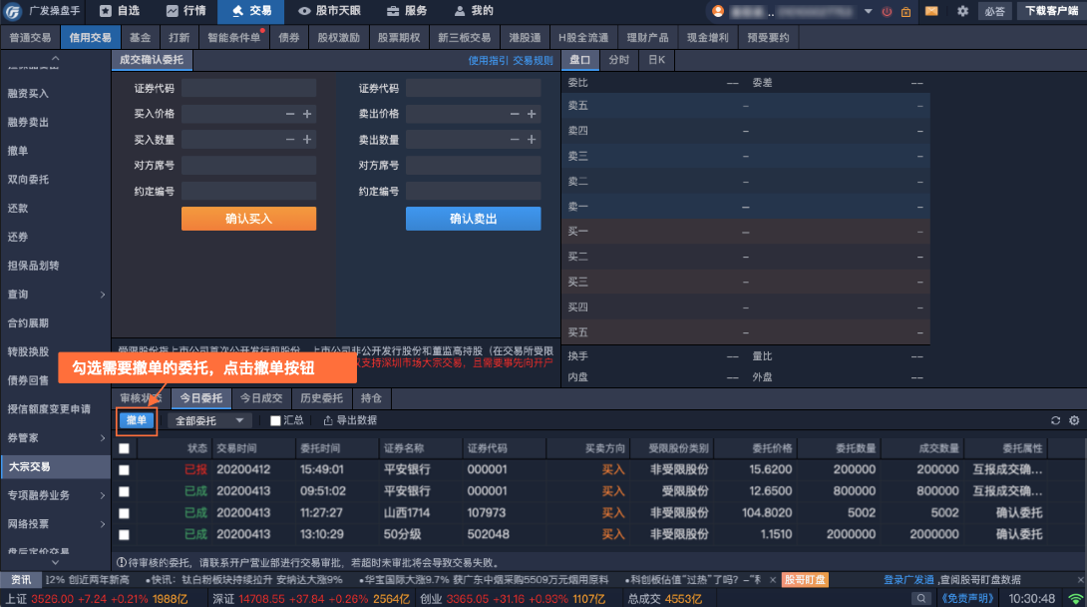The image size is (1087, 608).
Task: Increase 卖出价格 with the plus button
Action: (532, 114)
